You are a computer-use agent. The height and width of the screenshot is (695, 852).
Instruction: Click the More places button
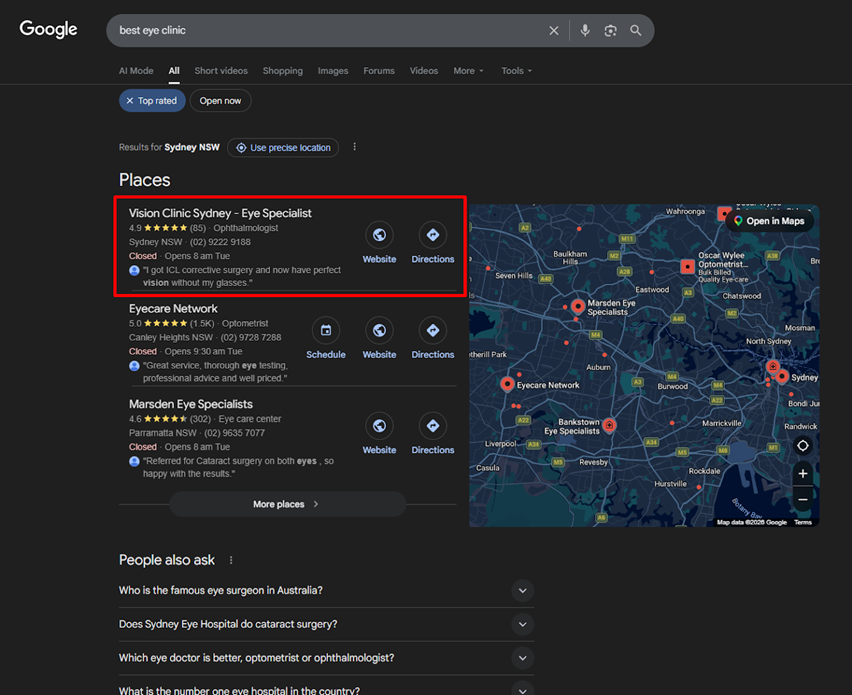287,504
